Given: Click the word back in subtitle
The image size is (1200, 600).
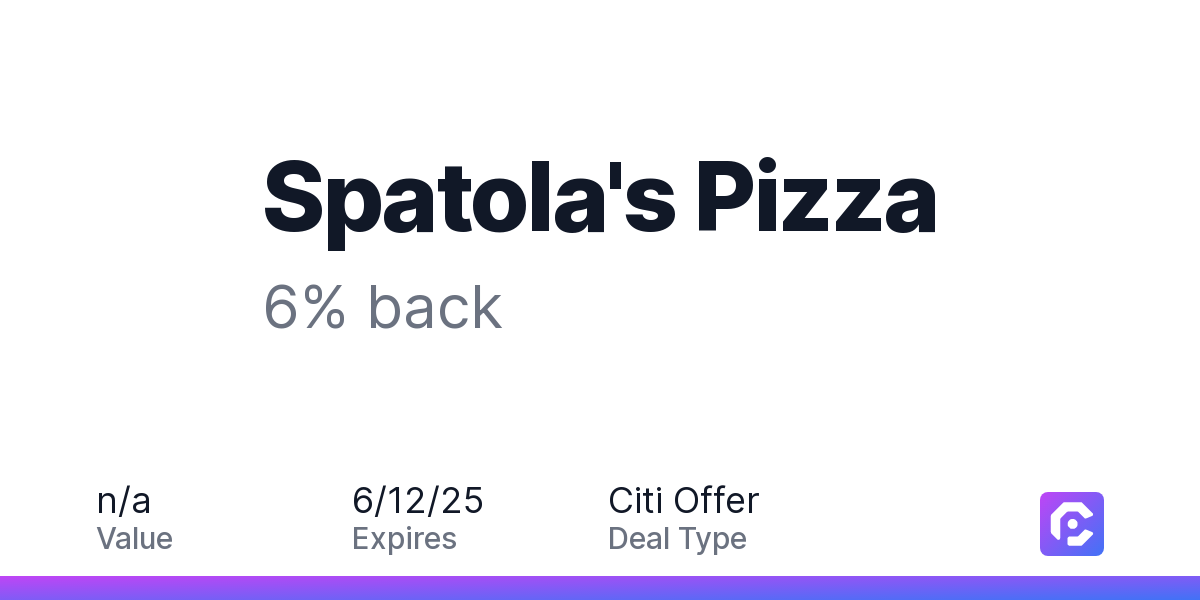Looking at the screenshot, I should tap(435, 307).
